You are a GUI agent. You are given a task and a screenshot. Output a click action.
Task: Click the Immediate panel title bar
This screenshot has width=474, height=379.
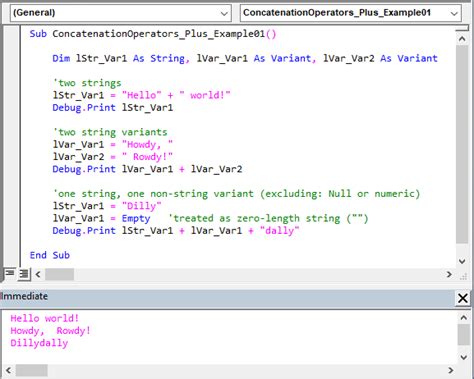pos(227,297)
